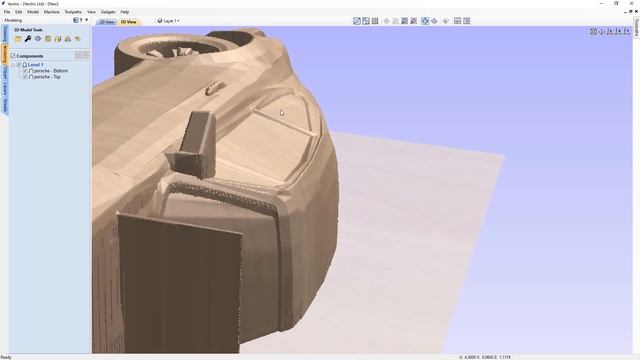Screen dimensions: 640x360
Task: Open the Edit menu
Action: pyautogui.click(x=19, y=12)
